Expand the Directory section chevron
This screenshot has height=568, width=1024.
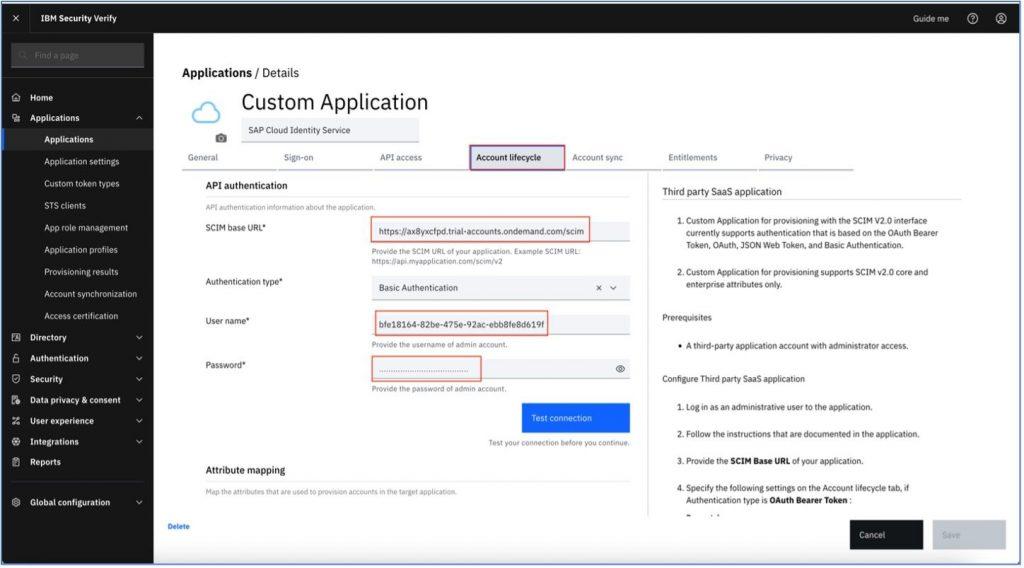(x=139, y=338)
